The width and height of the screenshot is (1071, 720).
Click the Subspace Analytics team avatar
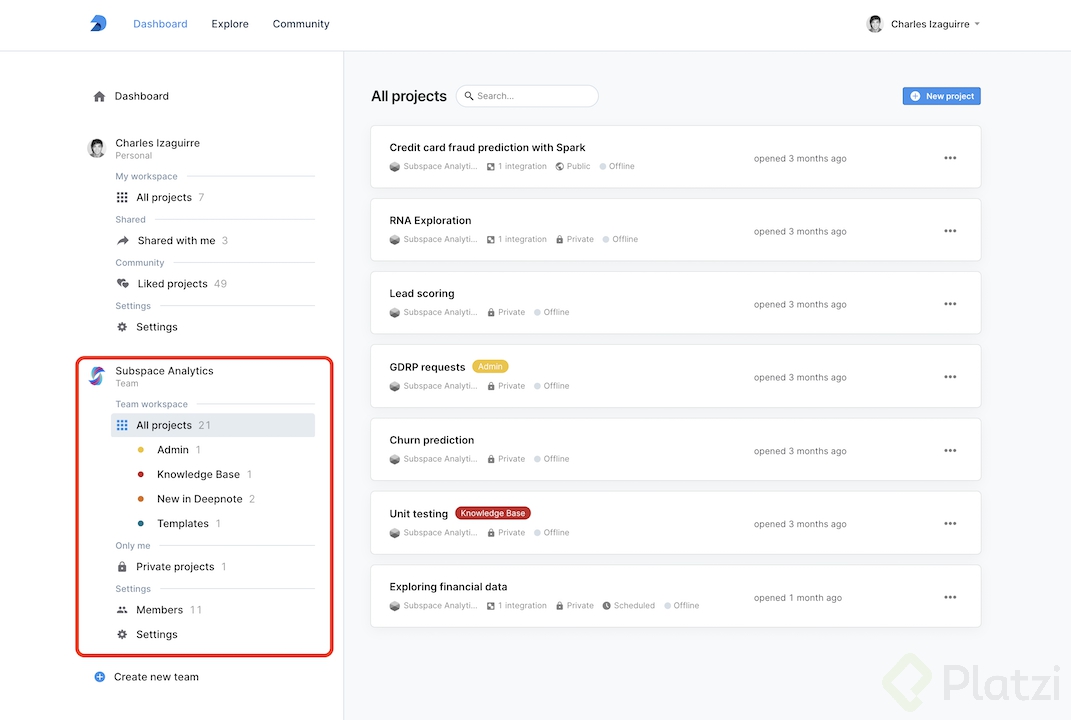tap(96, 375)
